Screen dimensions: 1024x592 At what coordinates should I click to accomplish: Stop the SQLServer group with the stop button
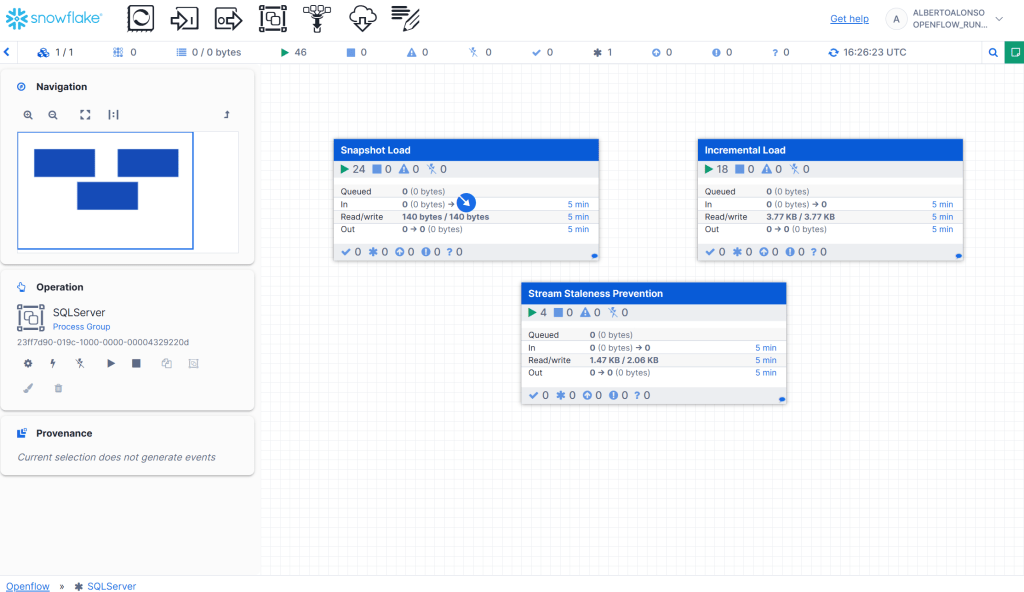pos(136,363)
